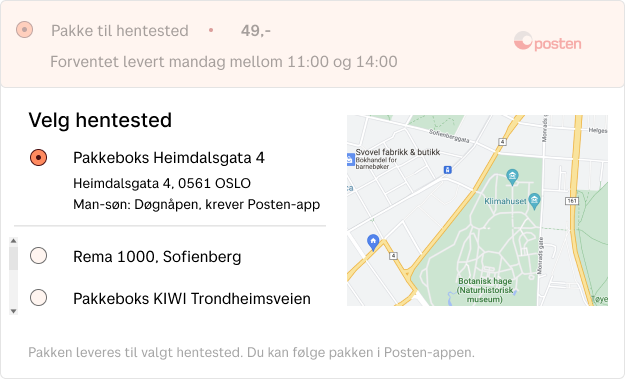Click the scroll-up arrow of pickup list
Screen dimensions: 625x379
14,241
